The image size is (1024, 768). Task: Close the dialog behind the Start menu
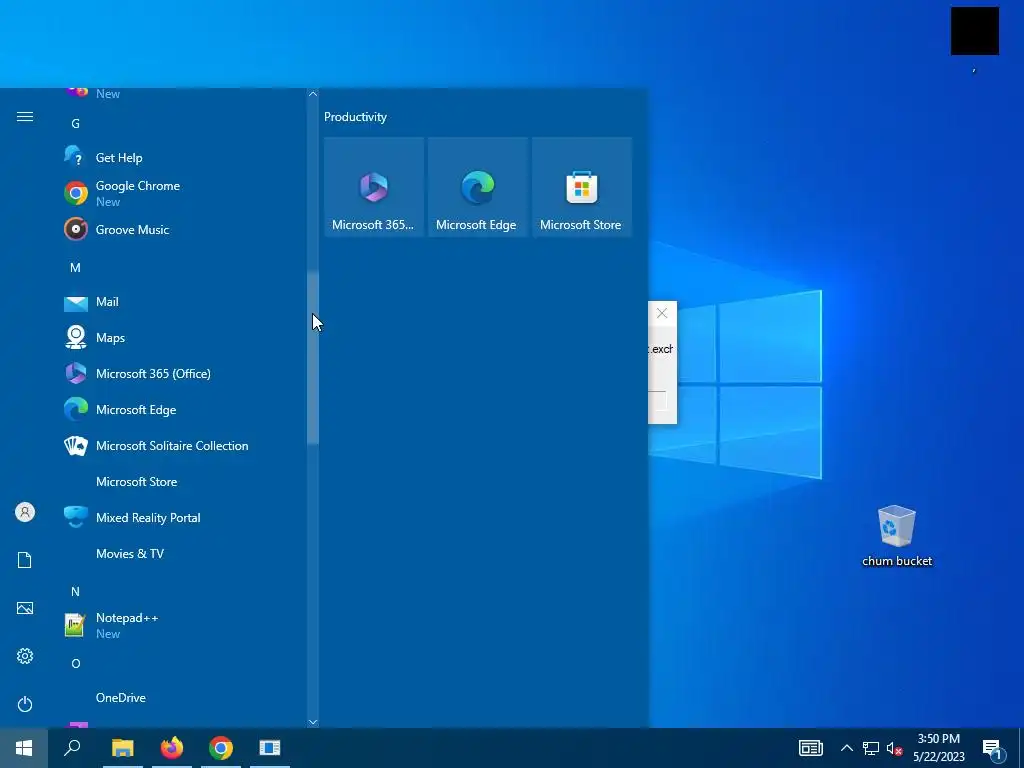[662, 313]
